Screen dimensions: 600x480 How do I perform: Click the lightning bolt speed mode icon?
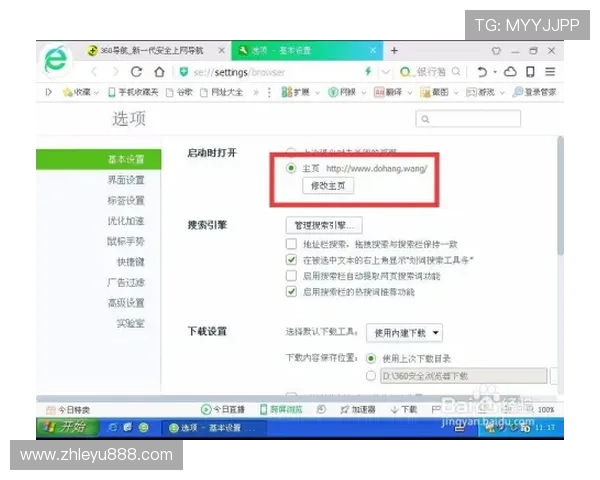[368, 71]
